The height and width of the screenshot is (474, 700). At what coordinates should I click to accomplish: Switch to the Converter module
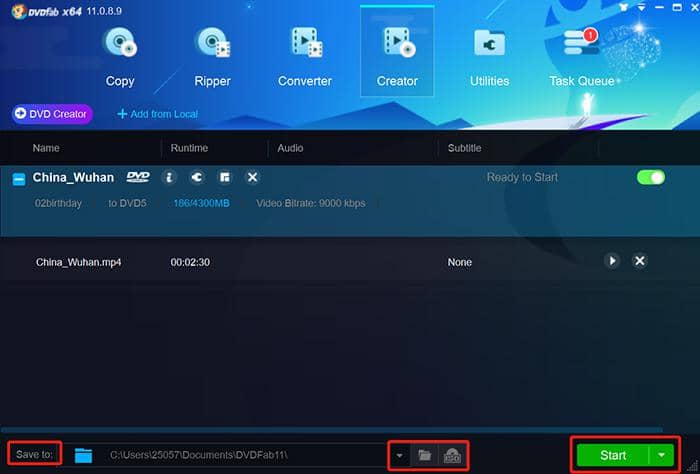(305, 57)
